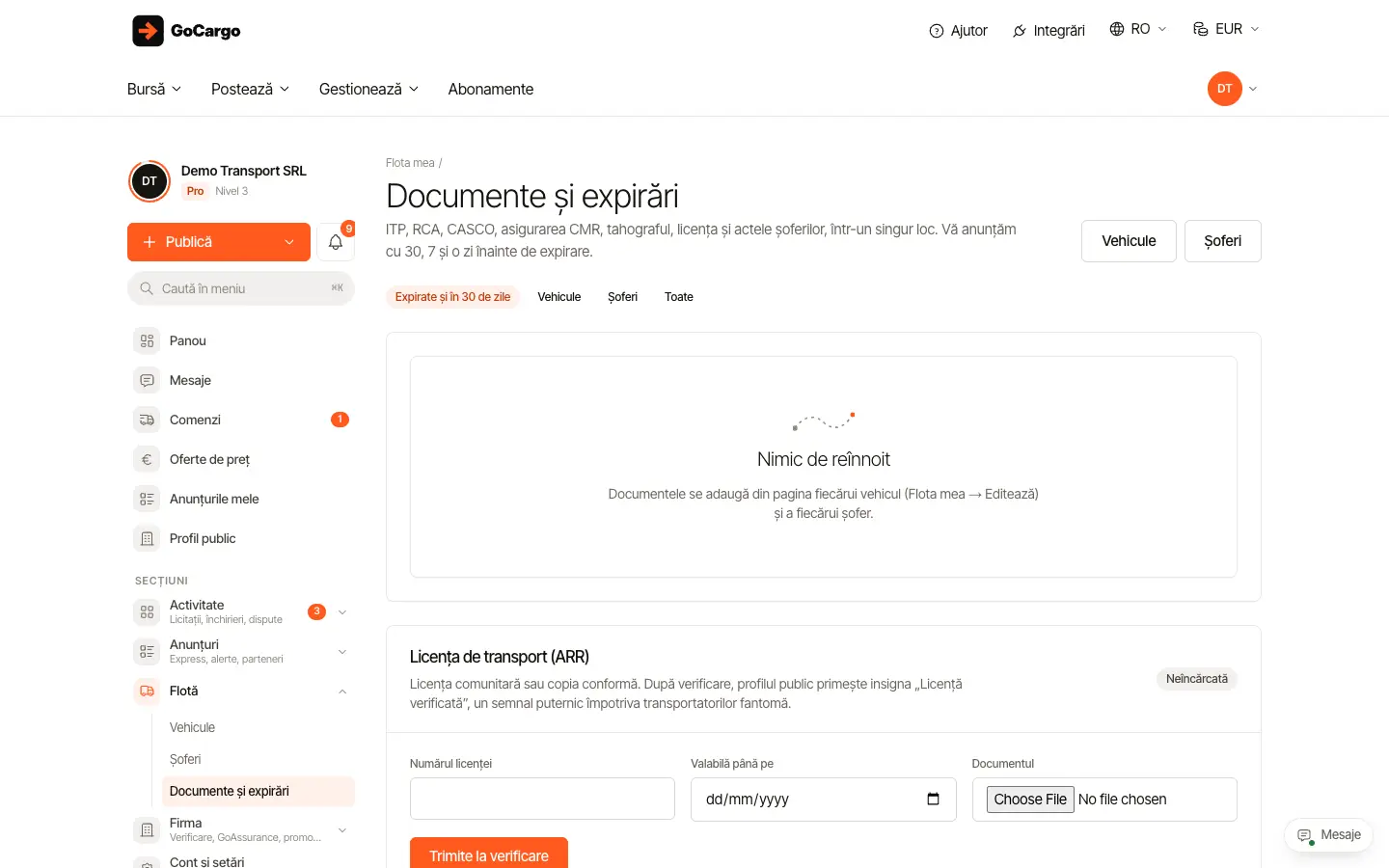Click the Șoferi button at top right

1223,241
